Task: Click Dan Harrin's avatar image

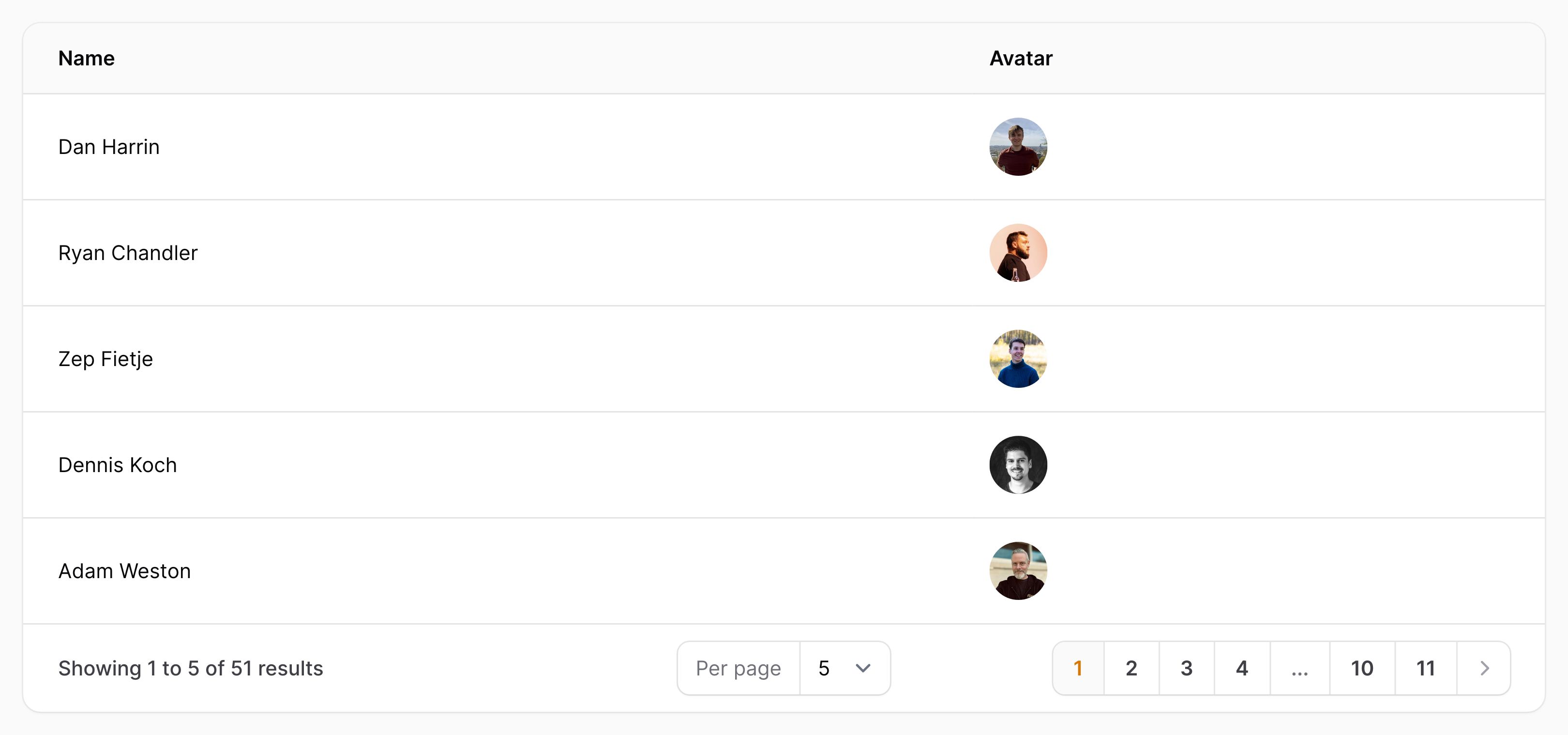Action: (1018, 147)
